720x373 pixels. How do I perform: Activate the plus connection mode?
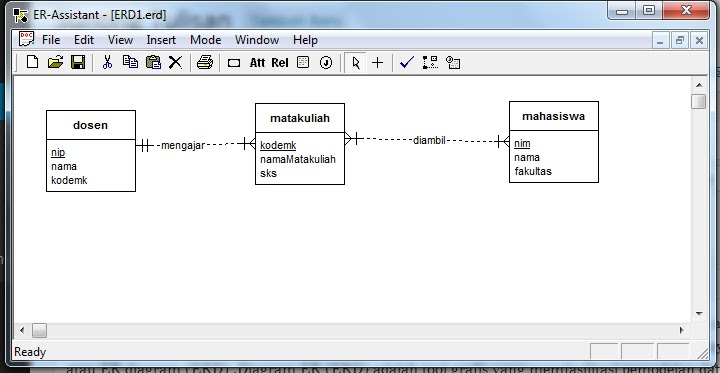[377, 63]
